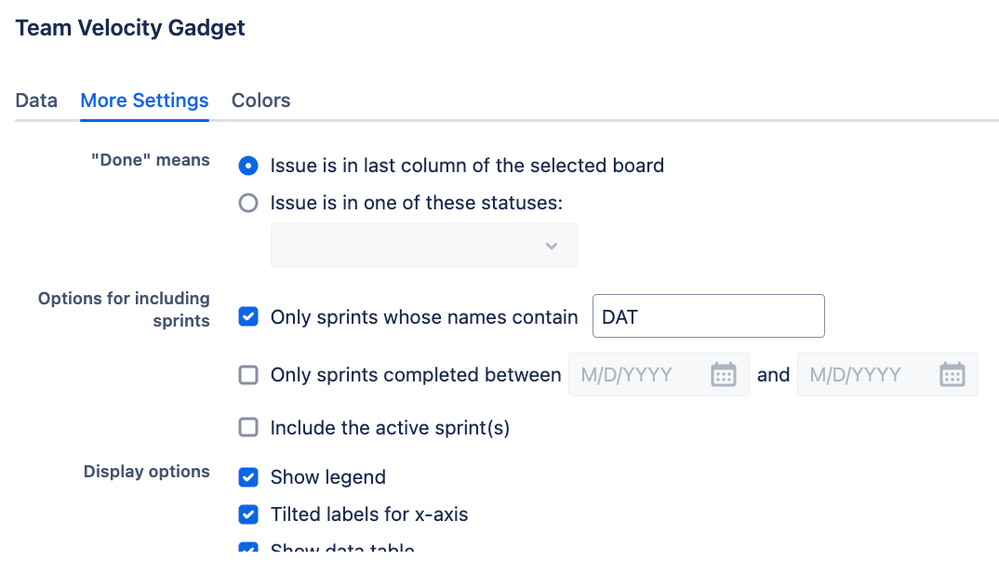Viewport: 999px width, 562px height.
Task: Select 'Issue is in last column' radio button
Action: click(248, 166)
